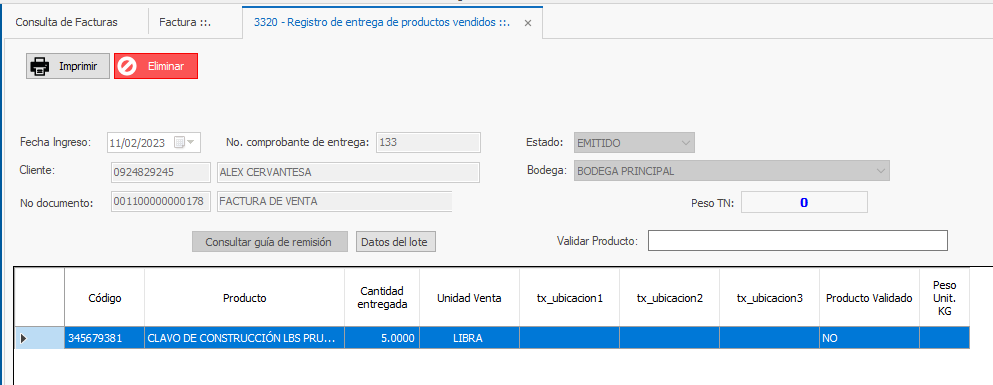The width and height of the screenshot is (993, 385).
Task: Switch to the Consulta de Facturas tab
Action: click(x=66, y=22)
